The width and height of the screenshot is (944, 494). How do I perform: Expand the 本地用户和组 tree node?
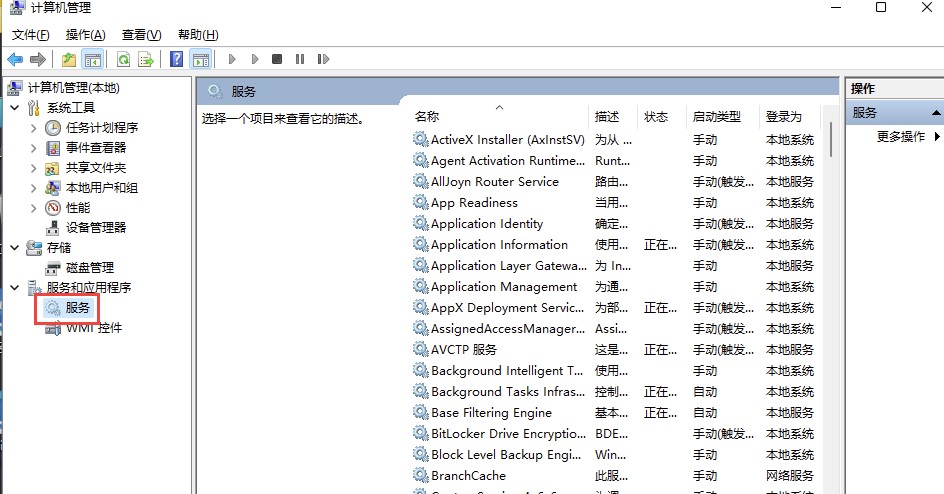click(34, 188)
